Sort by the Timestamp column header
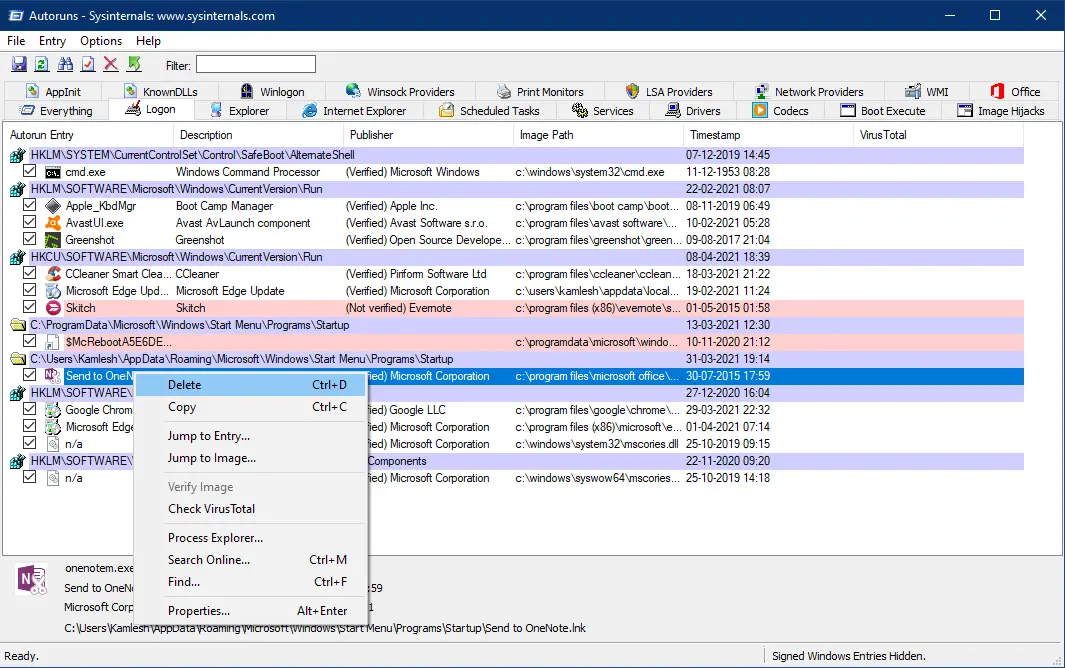The image size is (1065, 668). pyautogui.click(x=768, y=135)
